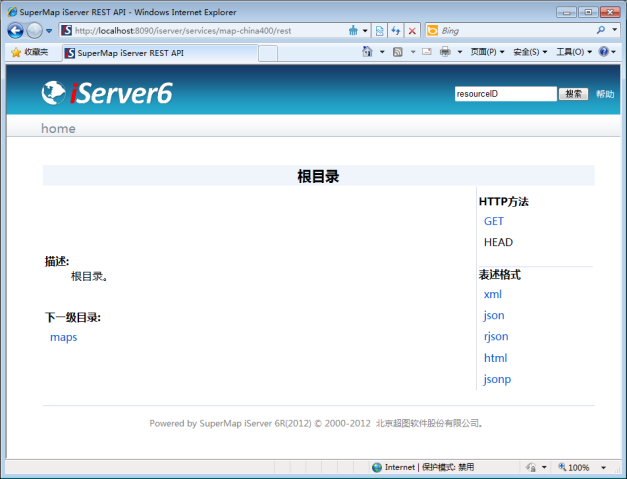This screenshot has width=627, height=479.
Task: Click the Bing provider icon
Action: tap(432, 30)
